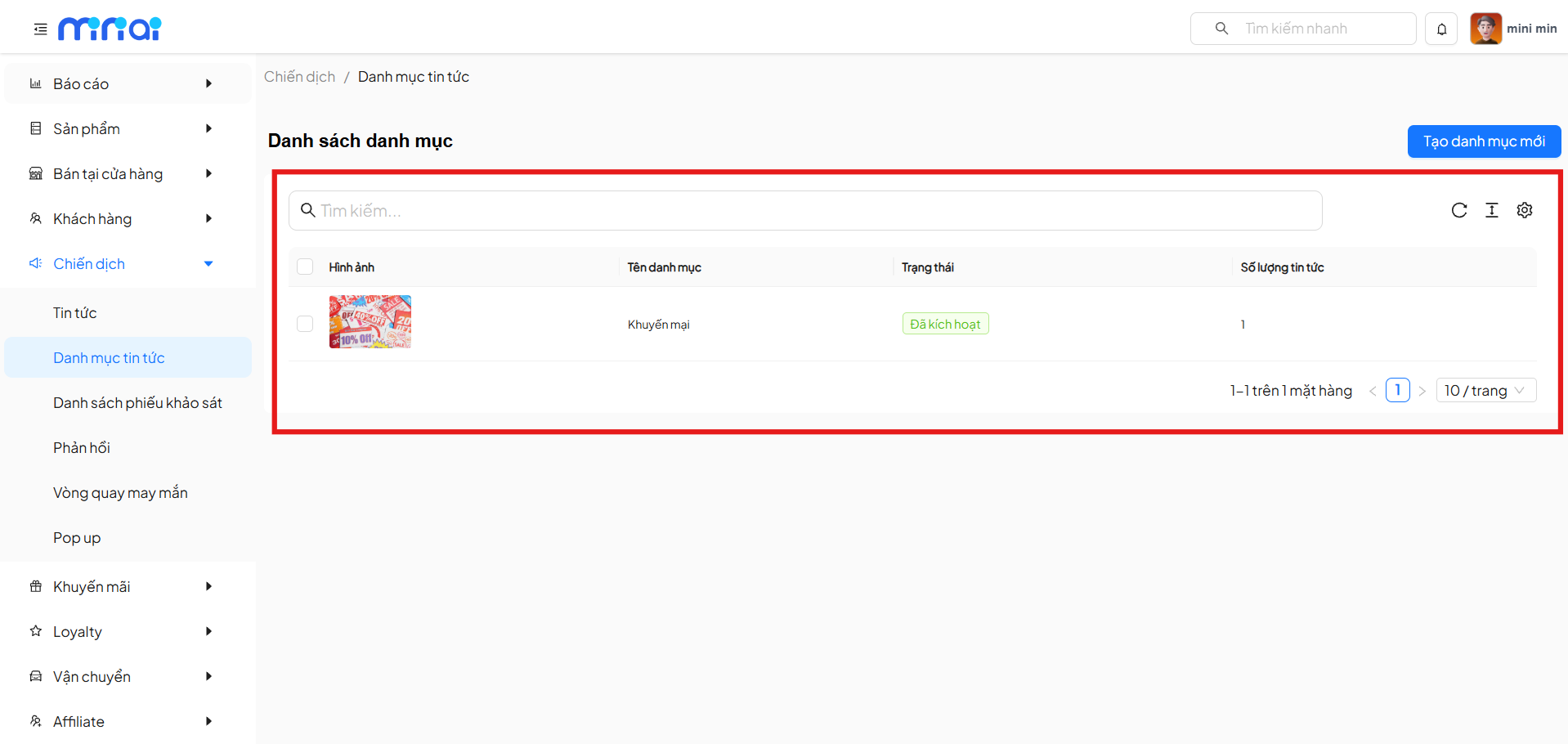
Task: Click the mini min user avatar
Action: pos(1485,29)
